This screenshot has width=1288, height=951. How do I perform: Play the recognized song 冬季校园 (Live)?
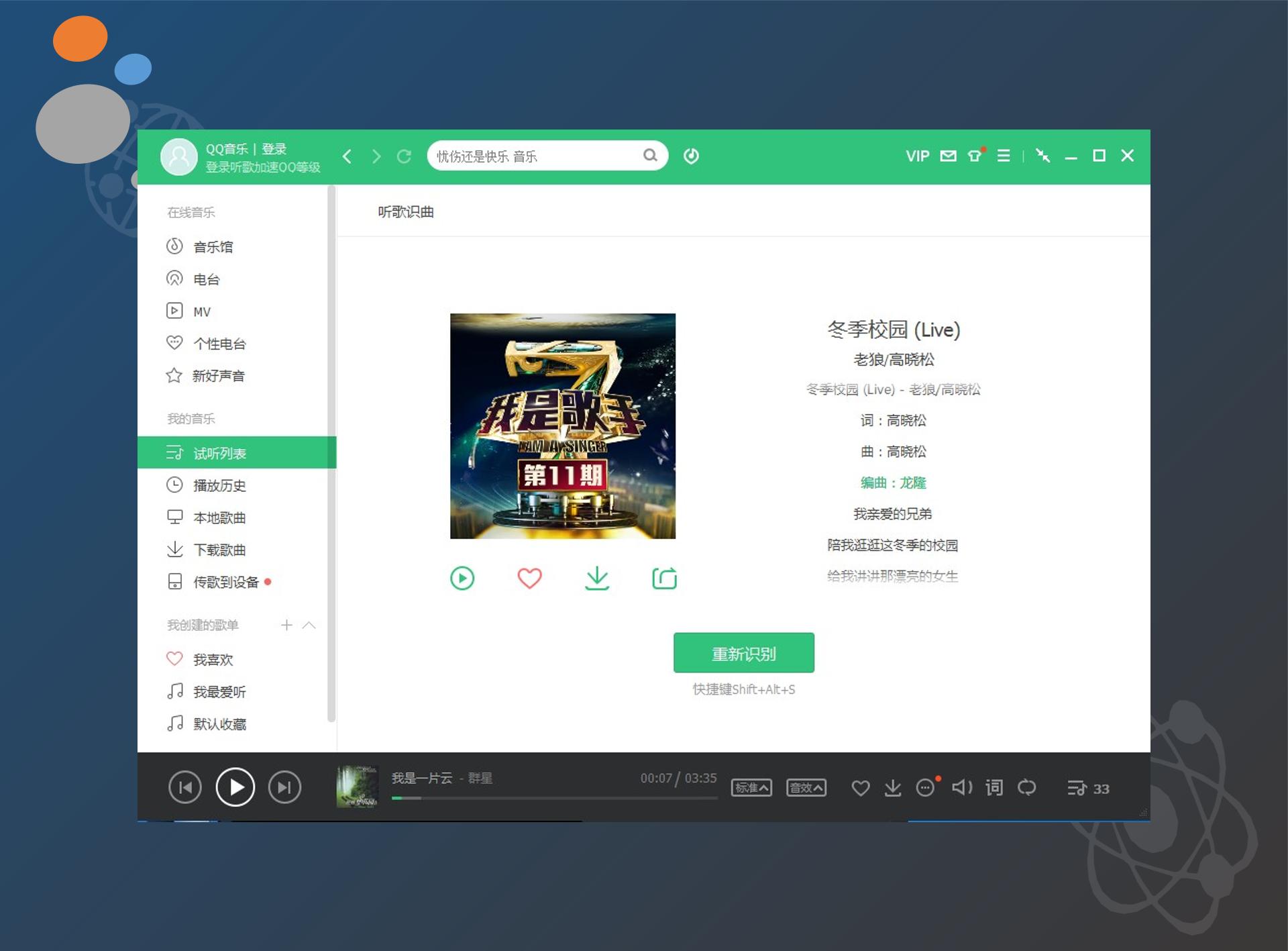(x=462, y=578)
